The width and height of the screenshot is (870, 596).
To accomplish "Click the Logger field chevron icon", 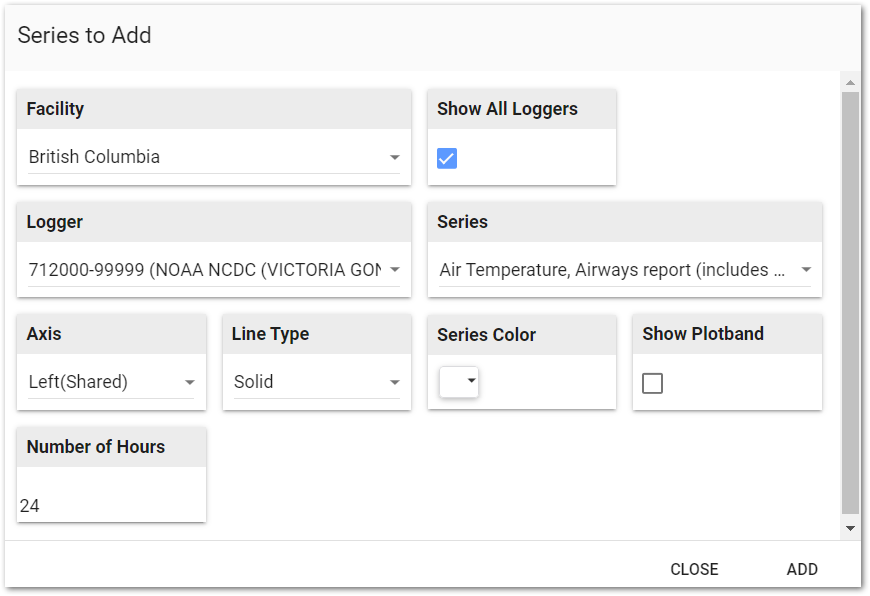I will (394, 270).
